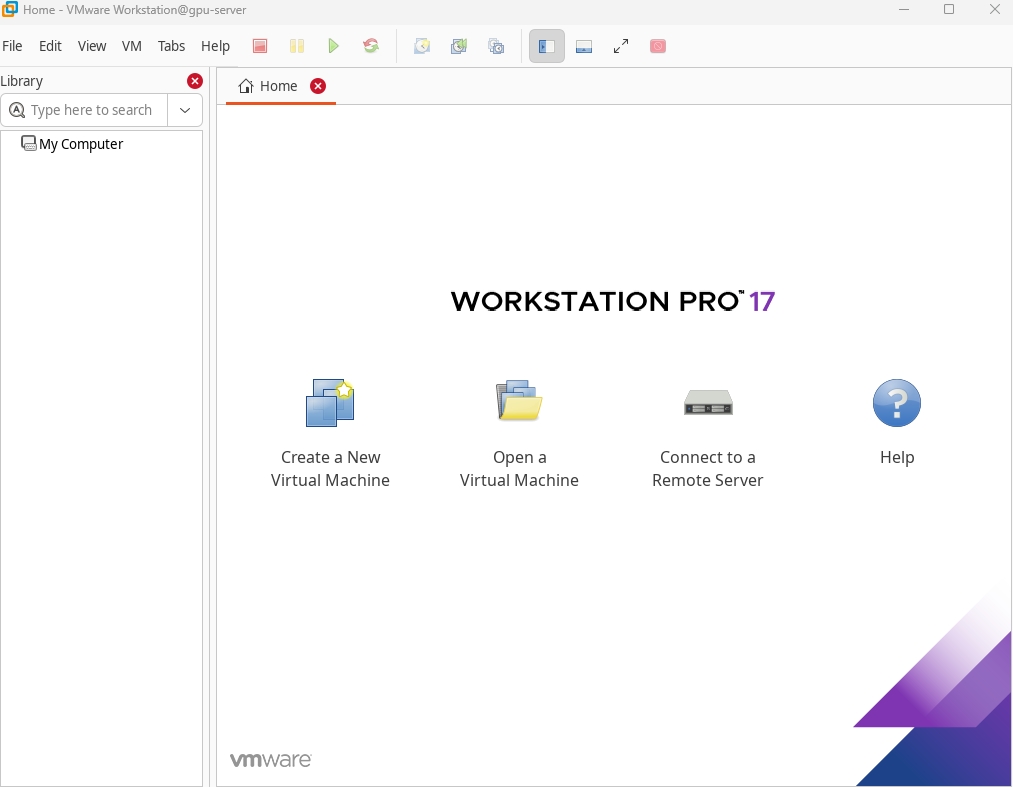Click in the 'Type here to search' field

point(91,110)
